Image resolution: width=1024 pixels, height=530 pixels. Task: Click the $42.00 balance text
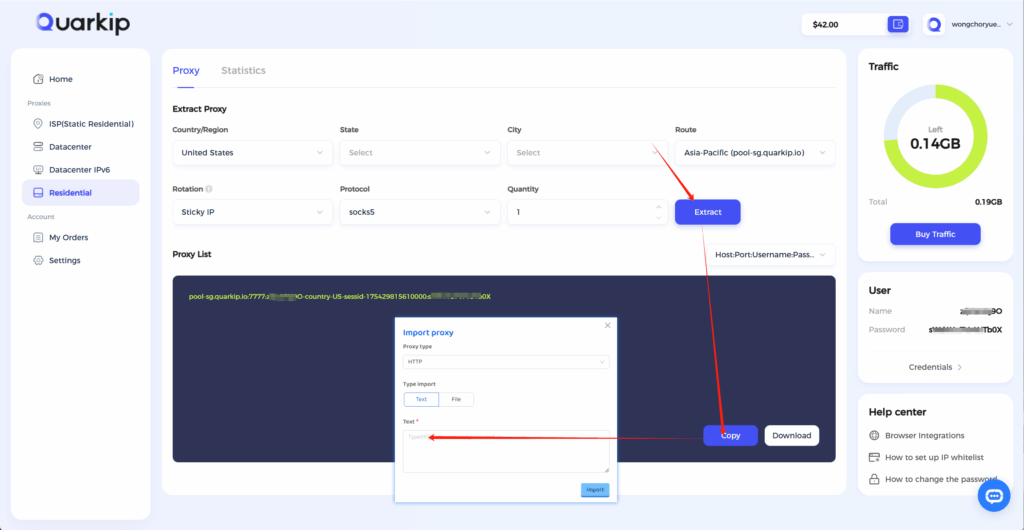point(825,25)
